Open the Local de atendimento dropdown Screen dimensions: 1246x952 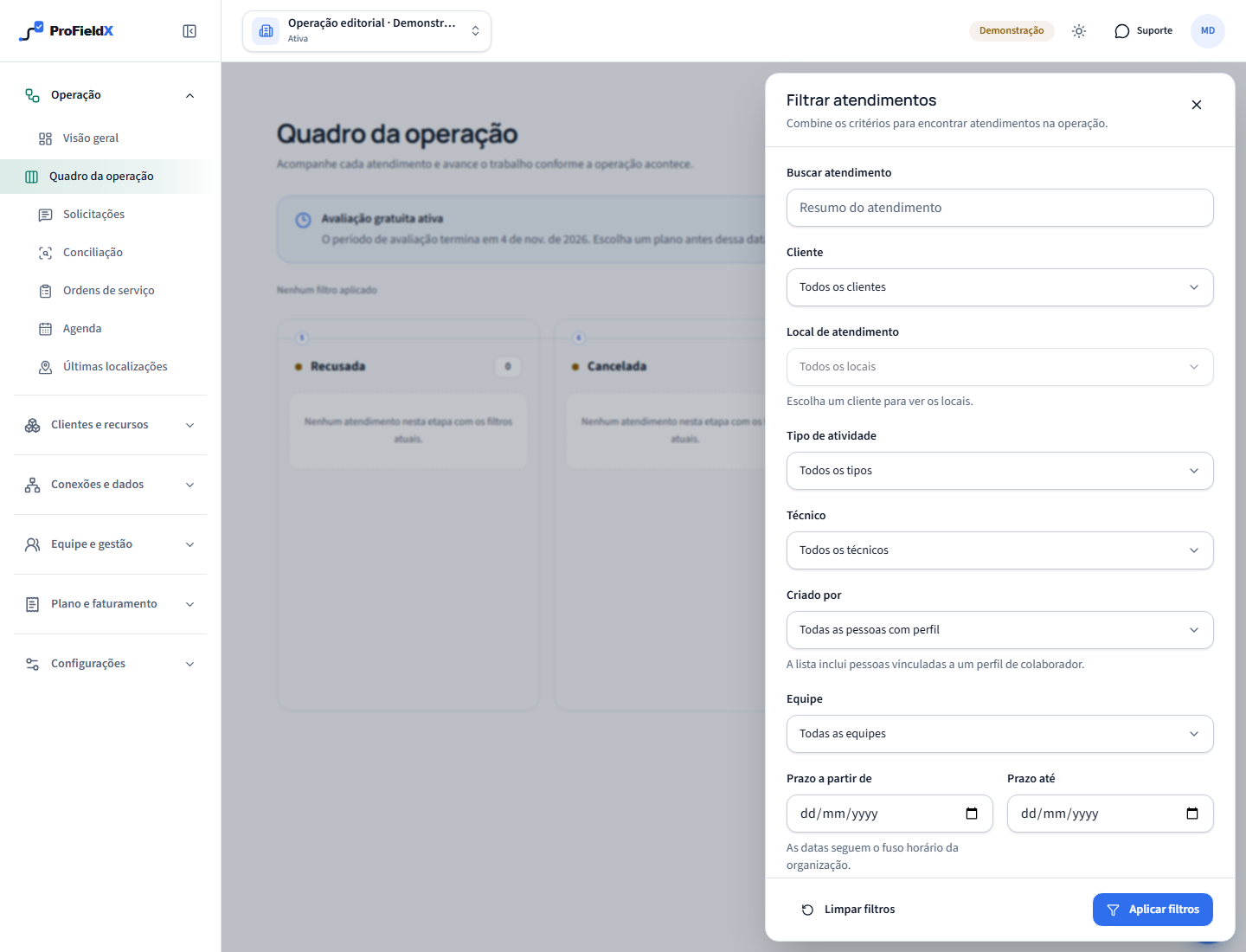(x=1000, y=367)
